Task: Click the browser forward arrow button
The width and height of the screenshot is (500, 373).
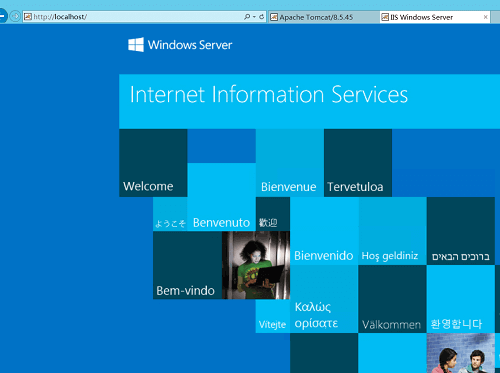Action: (x=15, y=16)
